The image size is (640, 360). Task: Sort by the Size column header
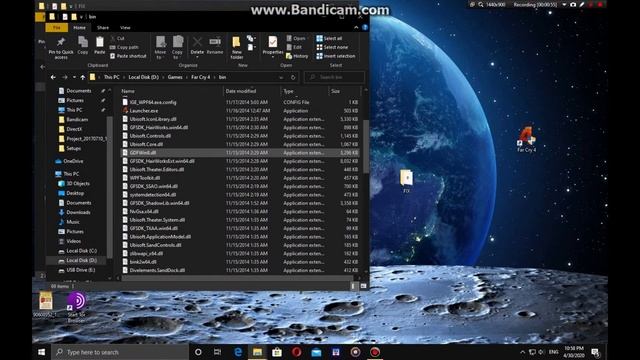[x=345, y=91]
